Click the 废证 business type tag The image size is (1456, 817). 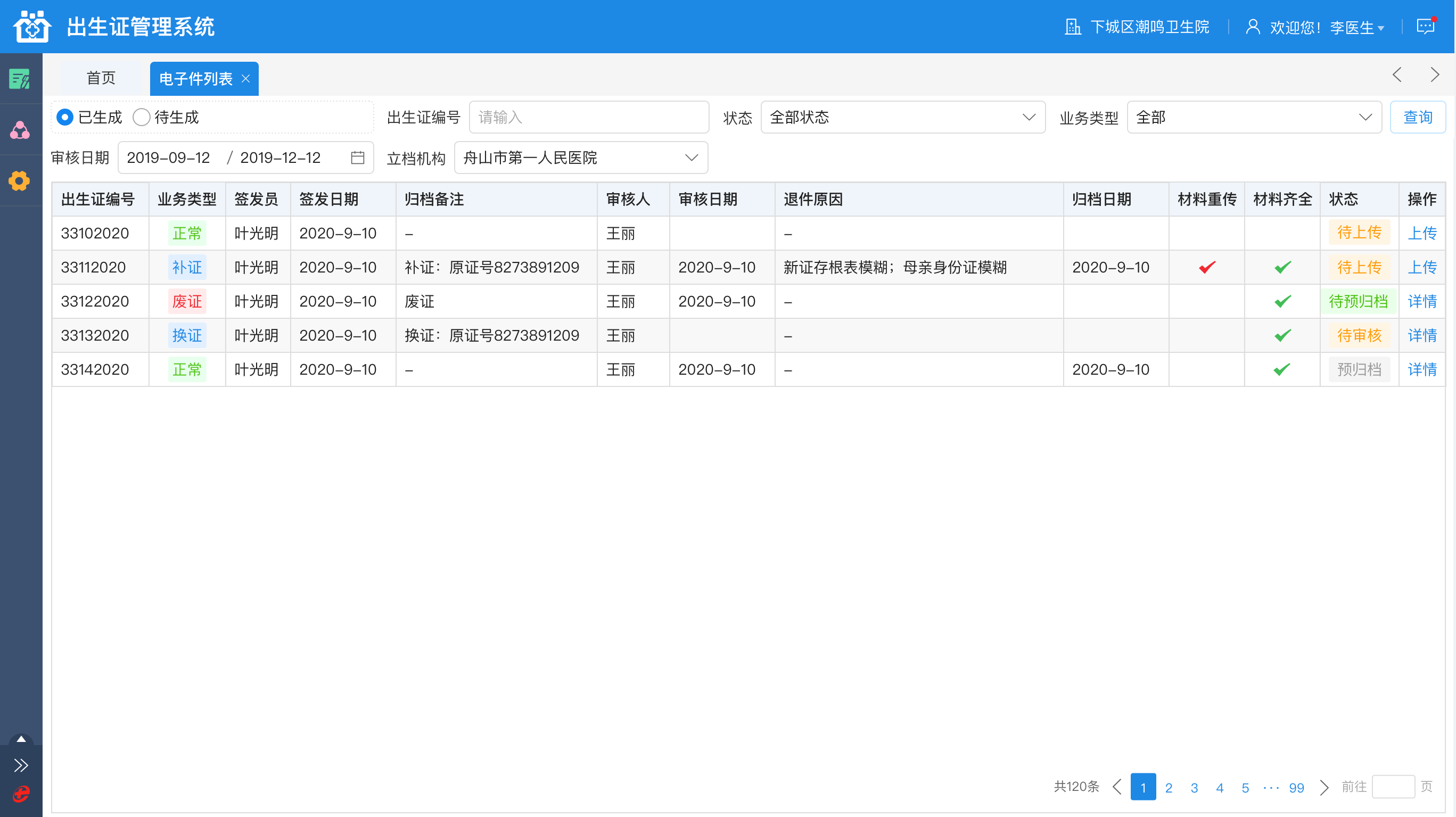[187, 301]
